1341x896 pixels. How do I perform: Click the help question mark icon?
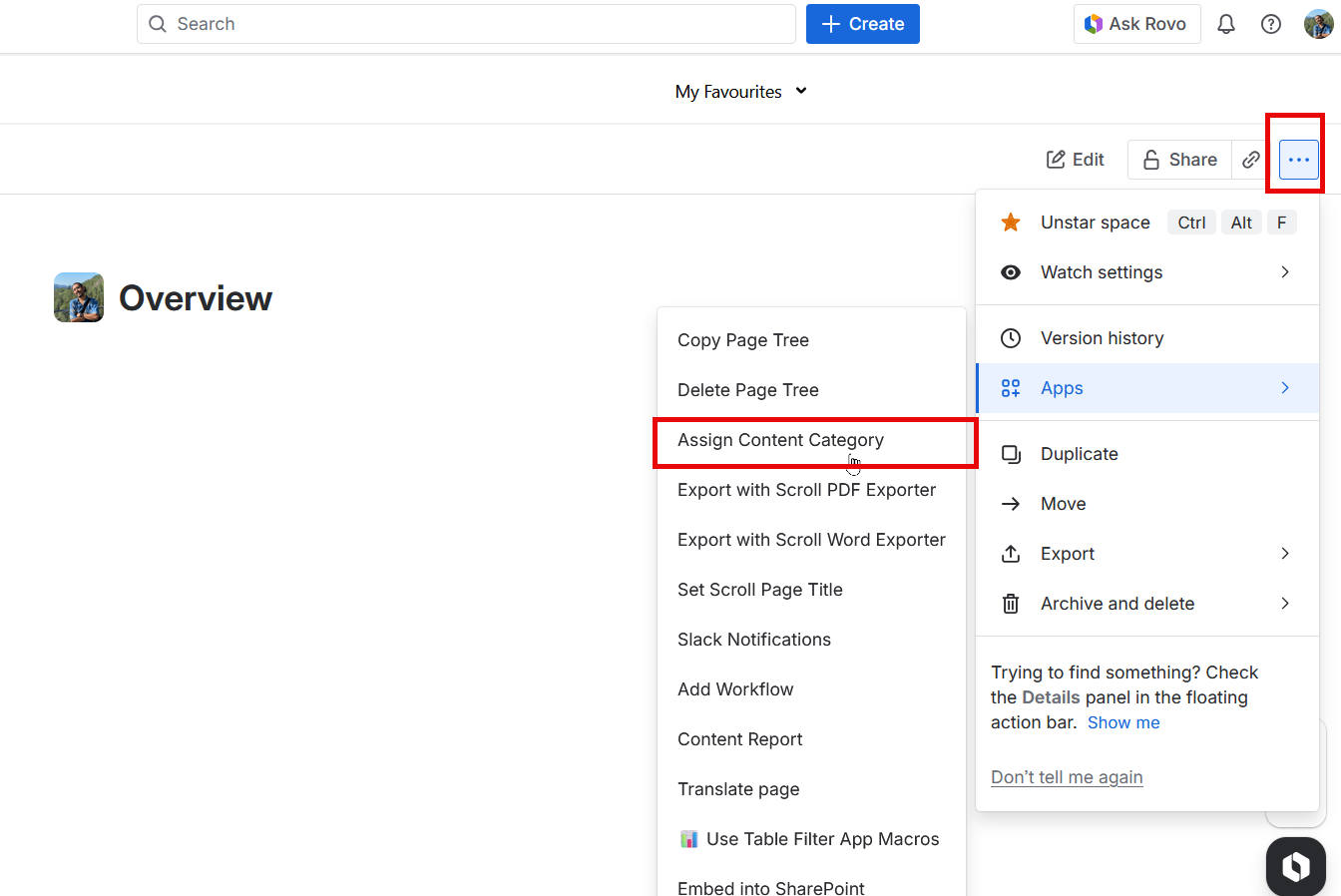pos(1271,24)
